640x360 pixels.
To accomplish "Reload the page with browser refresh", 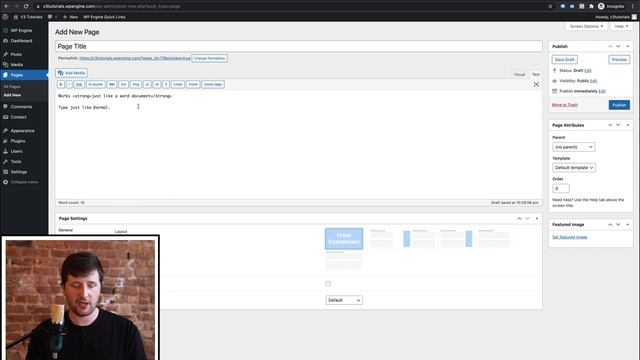I will (26, 6).
